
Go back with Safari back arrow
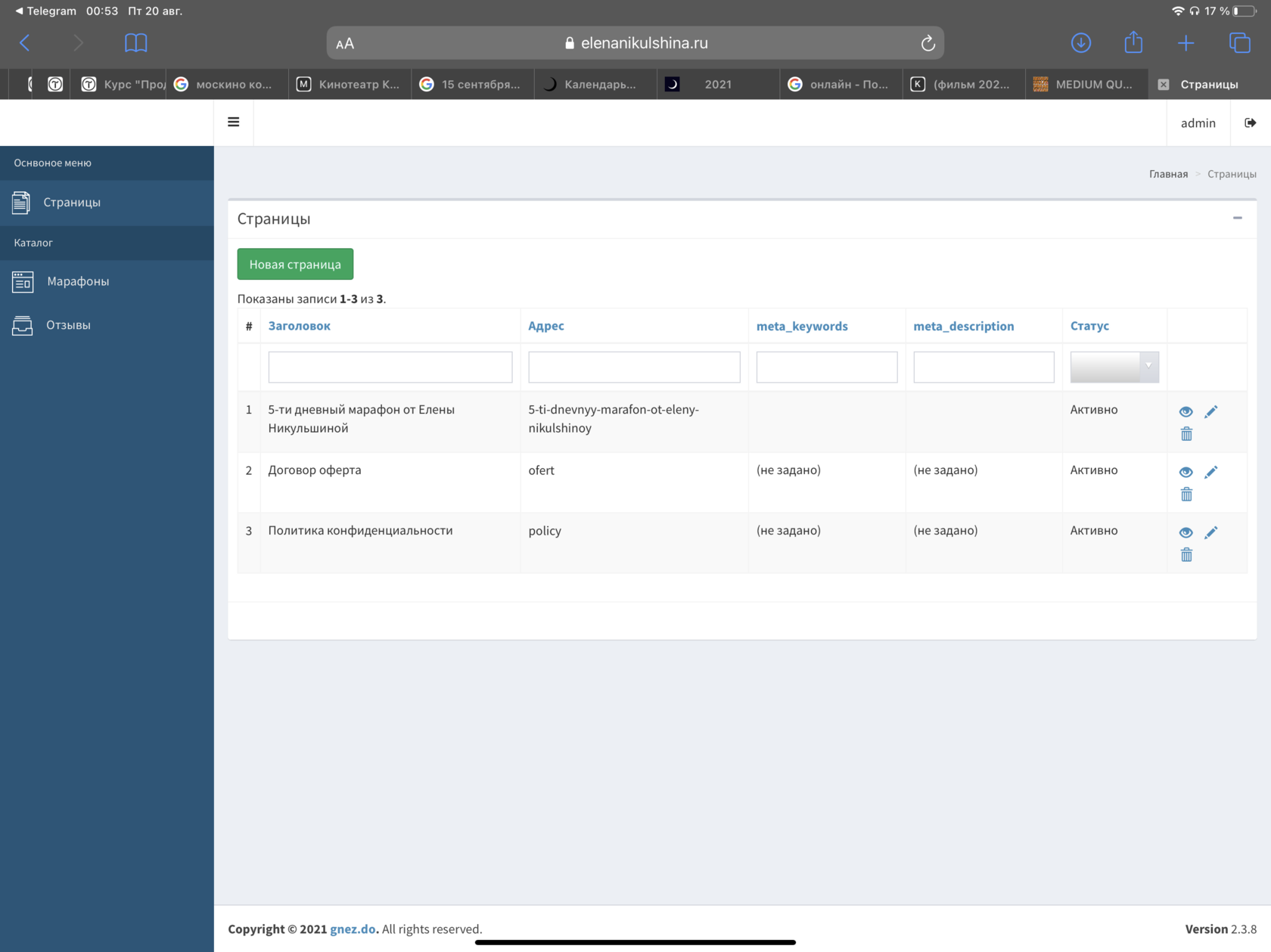[x=25, y=43]
